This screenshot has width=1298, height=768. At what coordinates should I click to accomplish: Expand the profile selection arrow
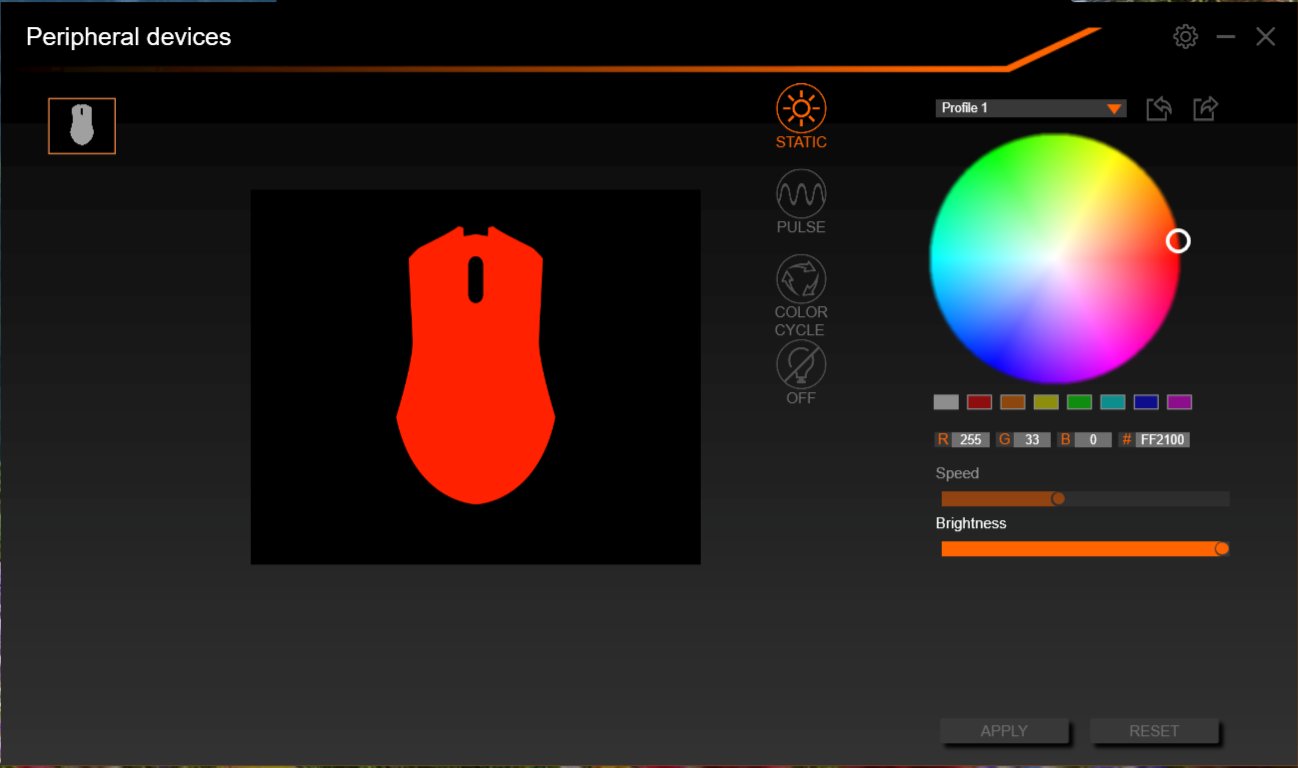click(1113, 107)
